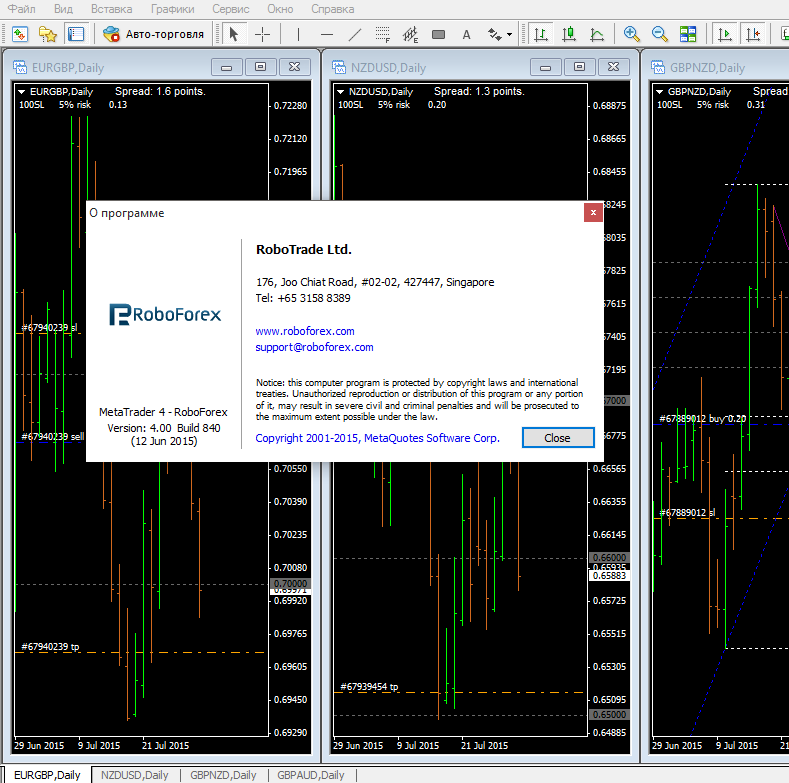Switch to the EURGBP,Daily bottom tab

(47, 775)
